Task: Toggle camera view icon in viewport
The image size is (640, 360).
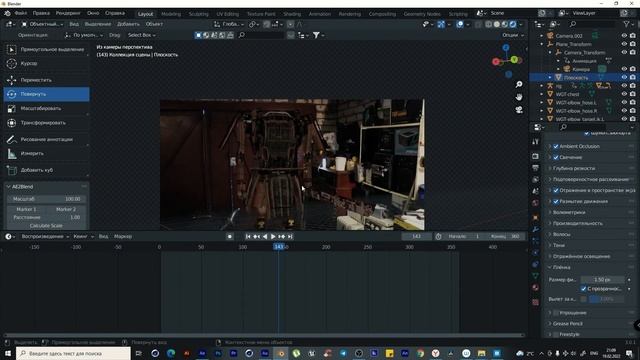Action: (x=519, y=109)
